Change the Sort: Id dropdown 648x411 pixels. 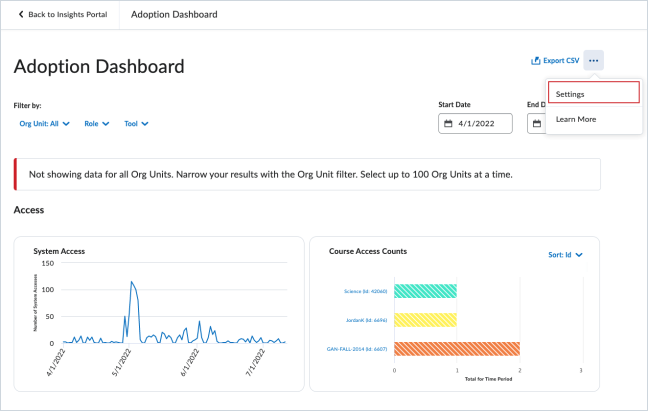(x=565, y=255)
